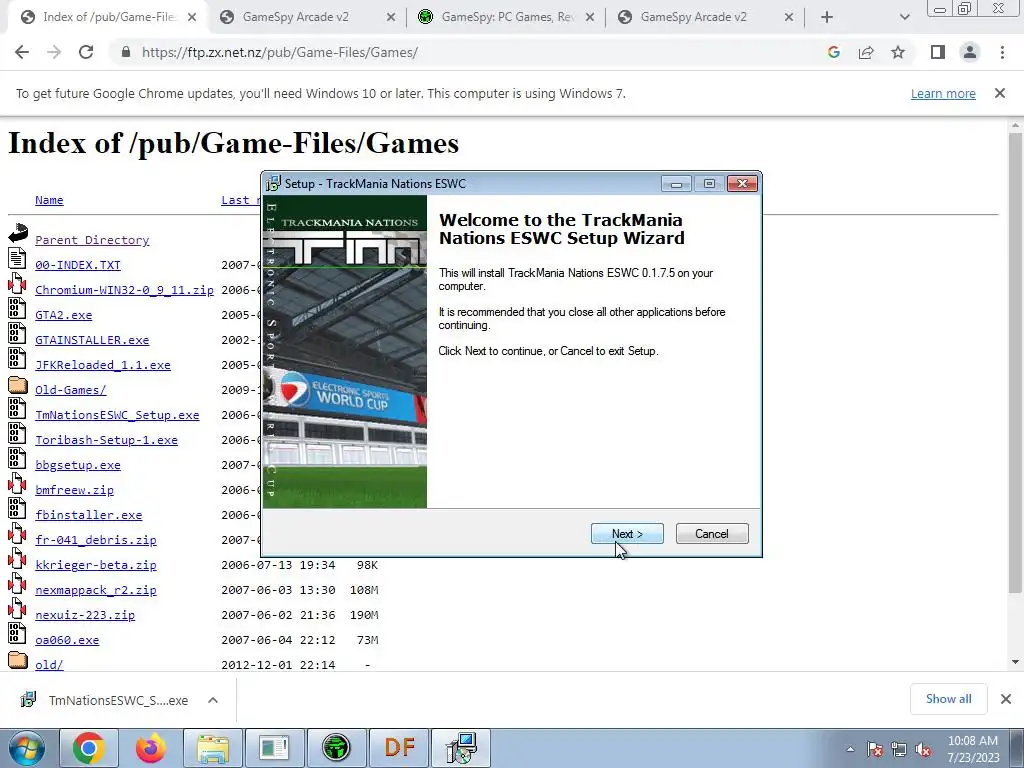Go back in Chrome browser
The height and width of the screenshot is (768, 1024).
point(22,52)
